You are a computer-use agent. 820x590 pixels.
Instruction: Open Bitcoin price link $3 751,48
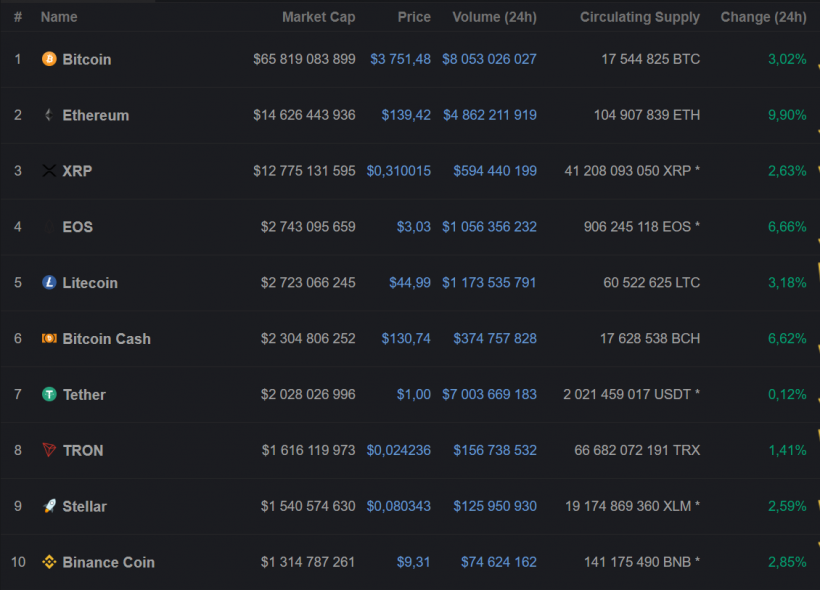click(400, 59)
